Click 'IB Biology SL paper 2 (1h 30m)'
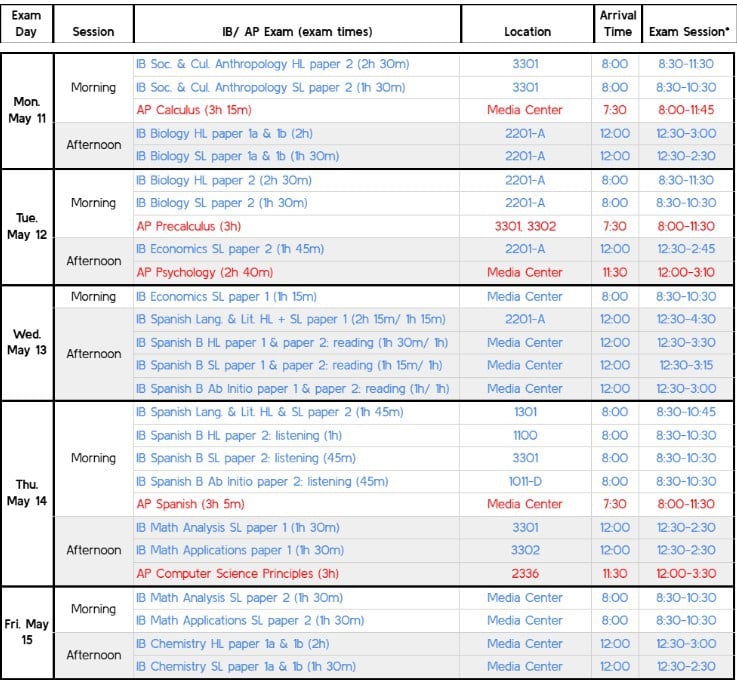Image resolution: width=737 pixels, height=682 pixels. 222,203
